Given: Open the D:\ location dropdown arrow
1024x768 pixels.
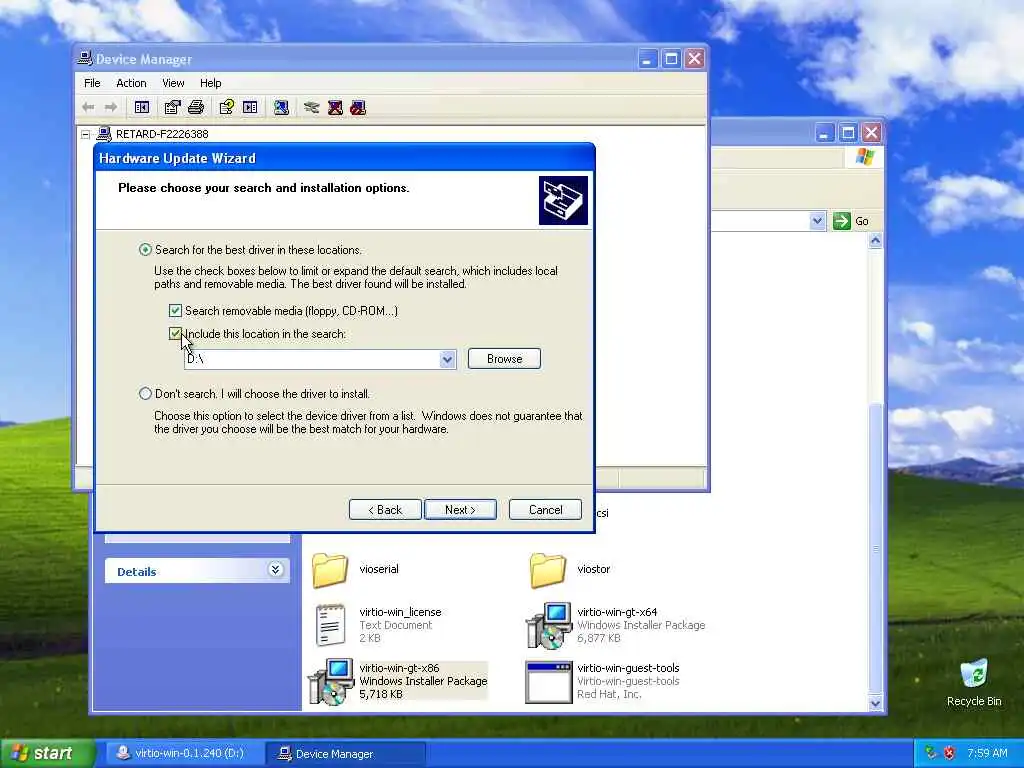Looking at the screenshot, I should 447,359.
